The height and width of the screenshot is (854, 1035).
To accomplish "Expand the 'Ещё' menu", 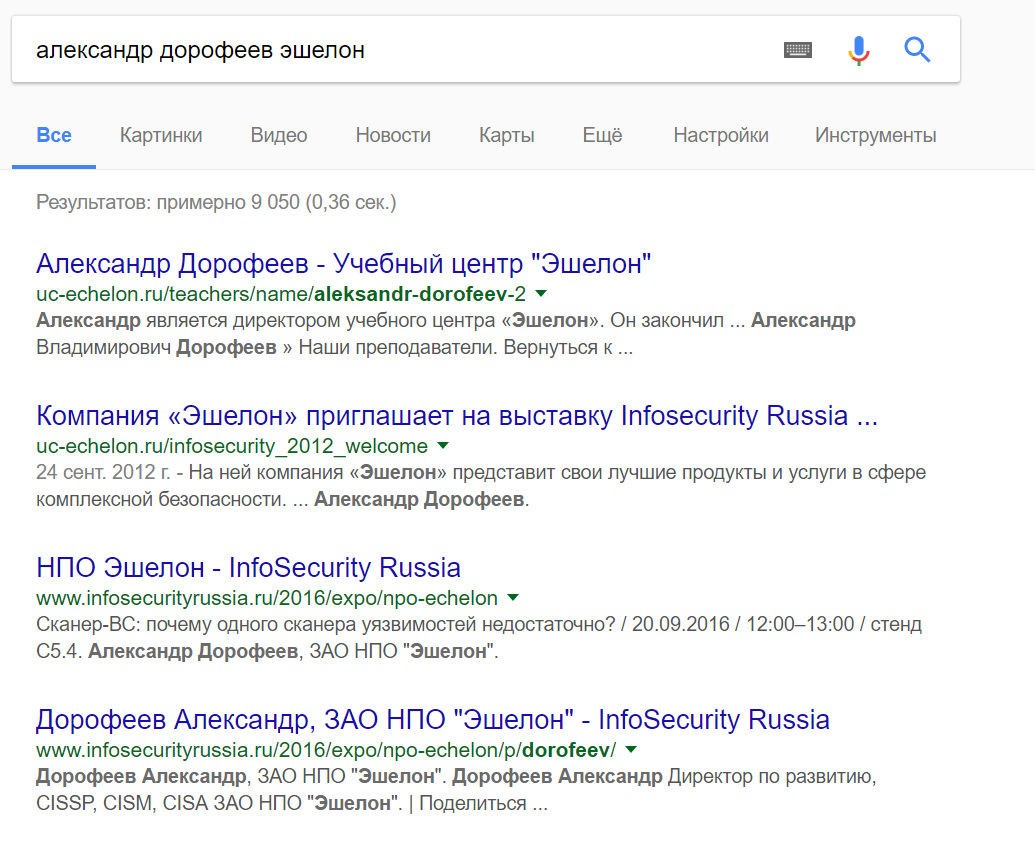I will 602,135.
